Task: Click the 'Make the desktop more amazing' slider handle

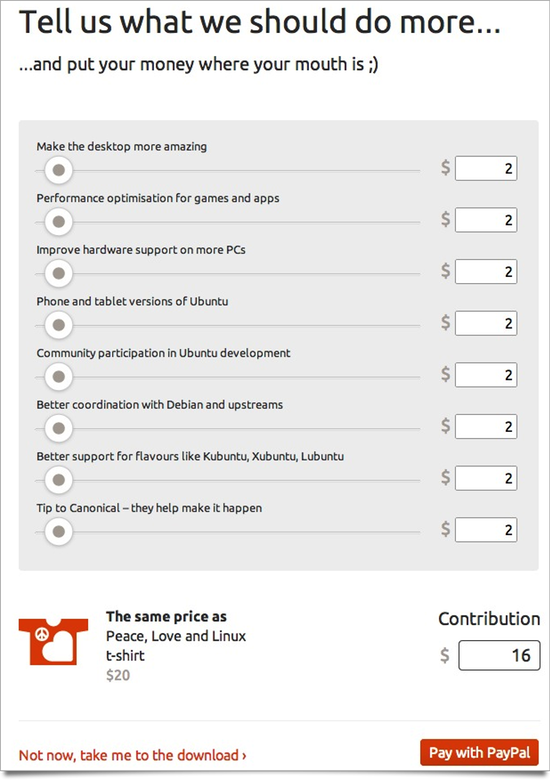Action: click(x=59, y=170)
